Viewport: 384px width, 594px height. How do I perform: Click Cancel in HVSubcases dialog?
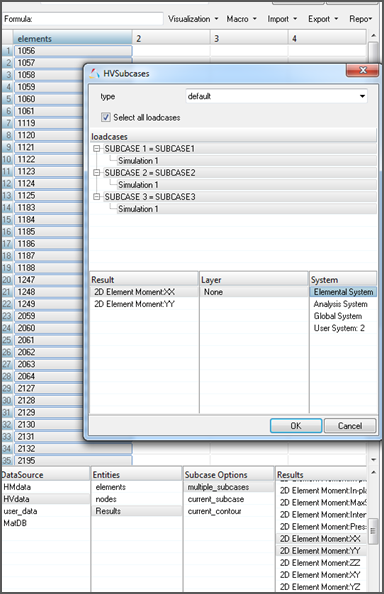[x=350, y=426]
